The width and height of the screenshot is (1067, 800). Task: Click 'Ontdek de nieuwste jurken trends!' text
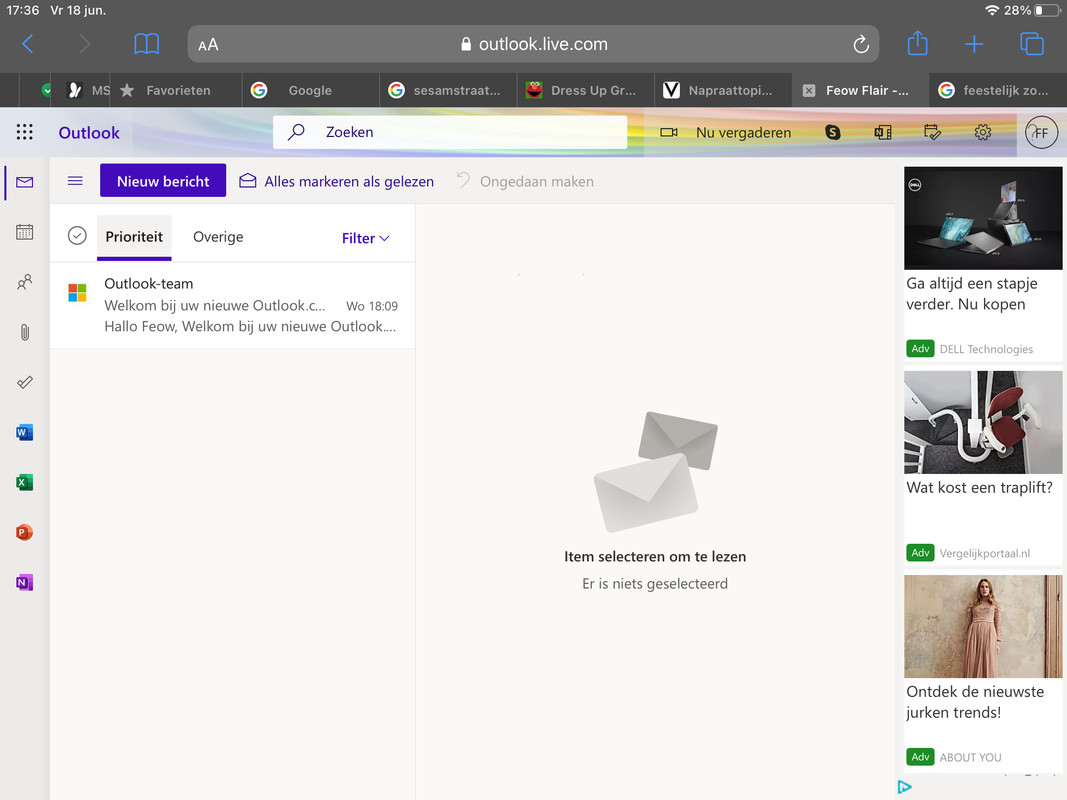(x=974, y=702)
